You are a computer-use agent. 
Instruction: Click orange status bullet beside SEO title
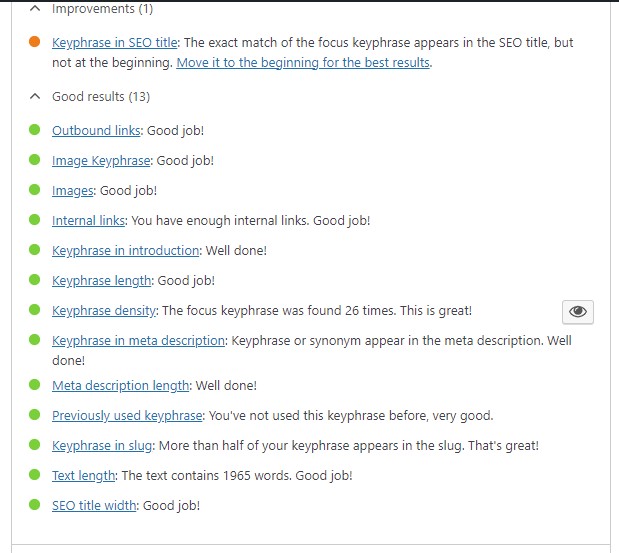click(35, 41)
